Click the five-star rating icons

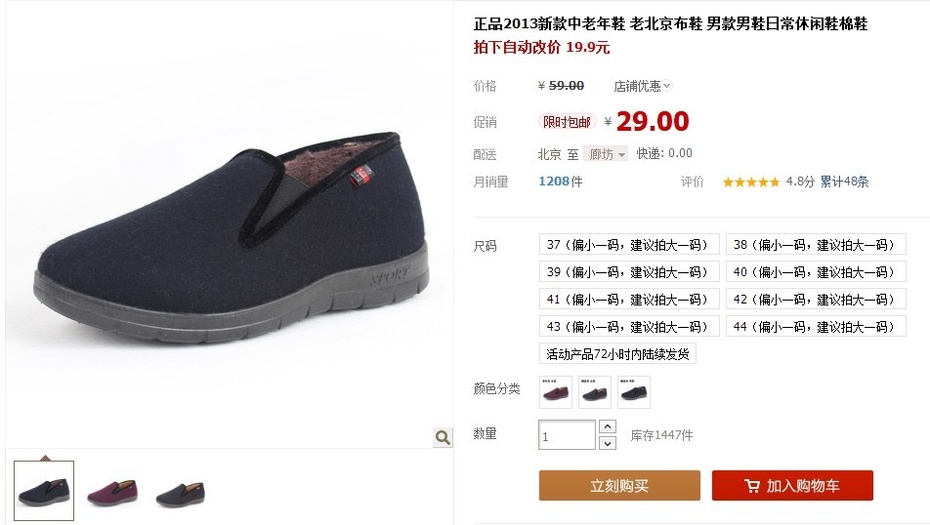tap(751, 182)
